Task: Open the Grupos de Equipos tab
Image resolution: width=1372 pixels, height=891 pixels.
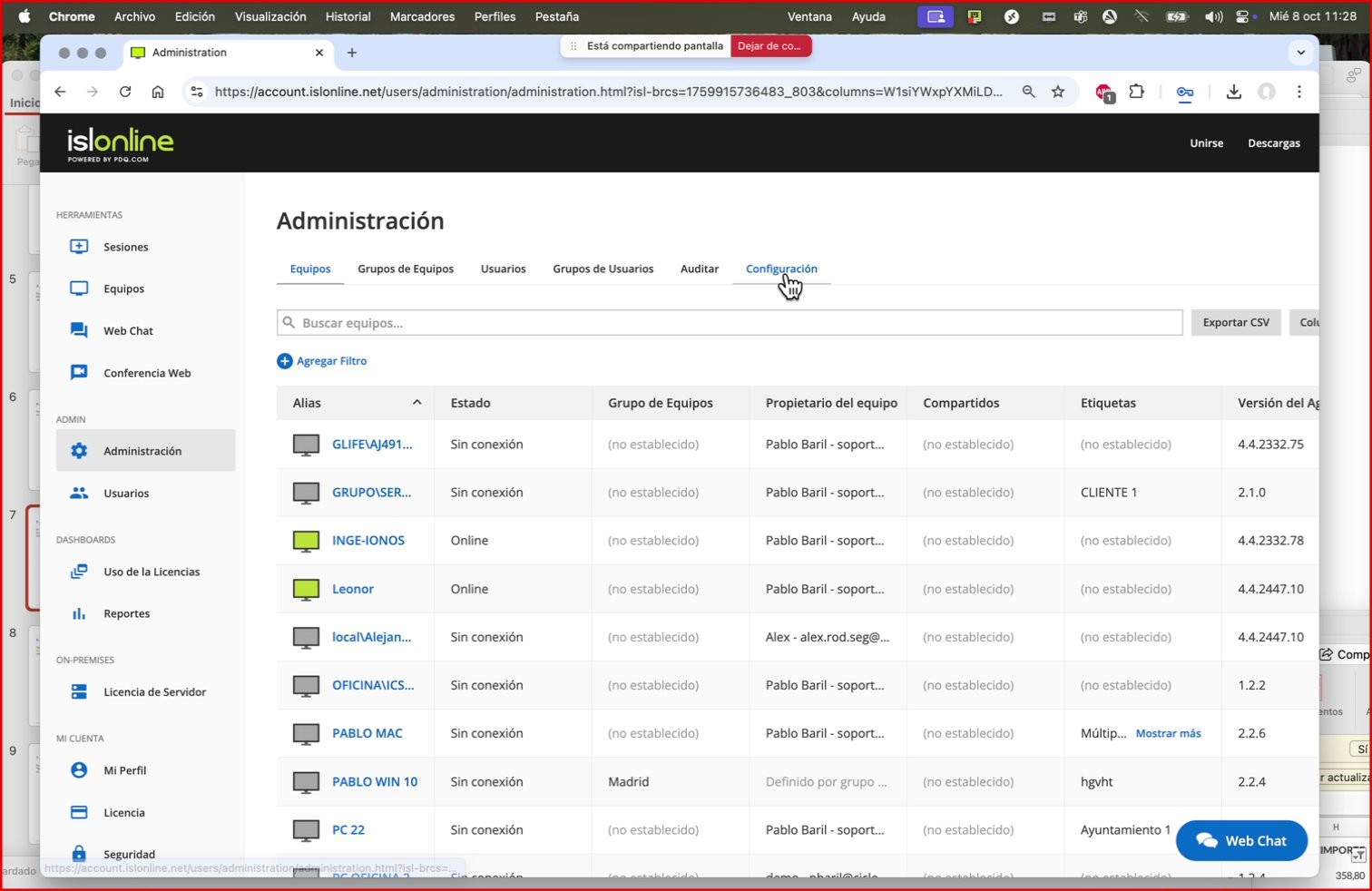Action: [406, 269]
